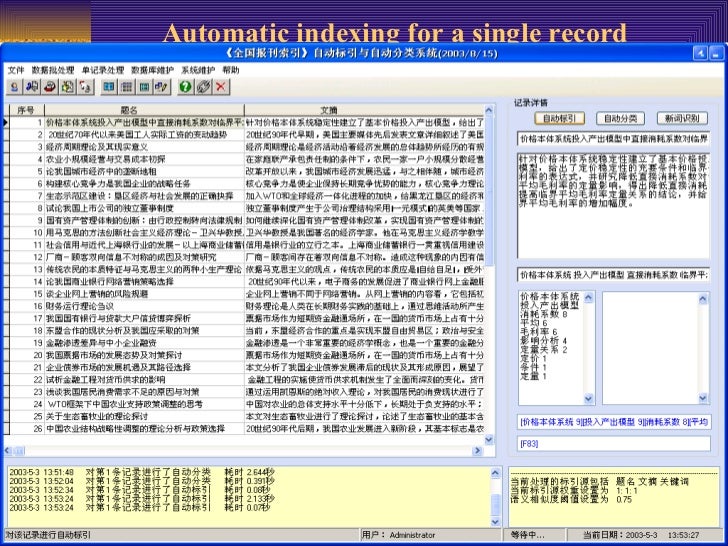Click the pencil edit toolbar icon
The image size is (728, 546).
tap(162, 87)
